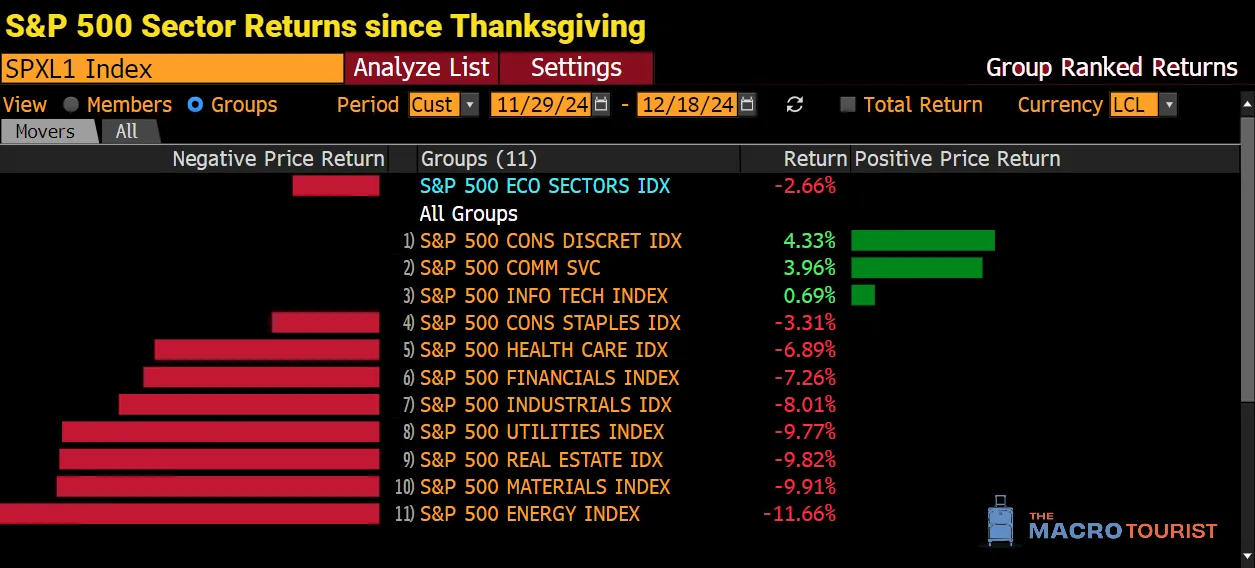
Task: Select S&P 500 CONS DISCRET IDX row
Action: coord(551,241)
